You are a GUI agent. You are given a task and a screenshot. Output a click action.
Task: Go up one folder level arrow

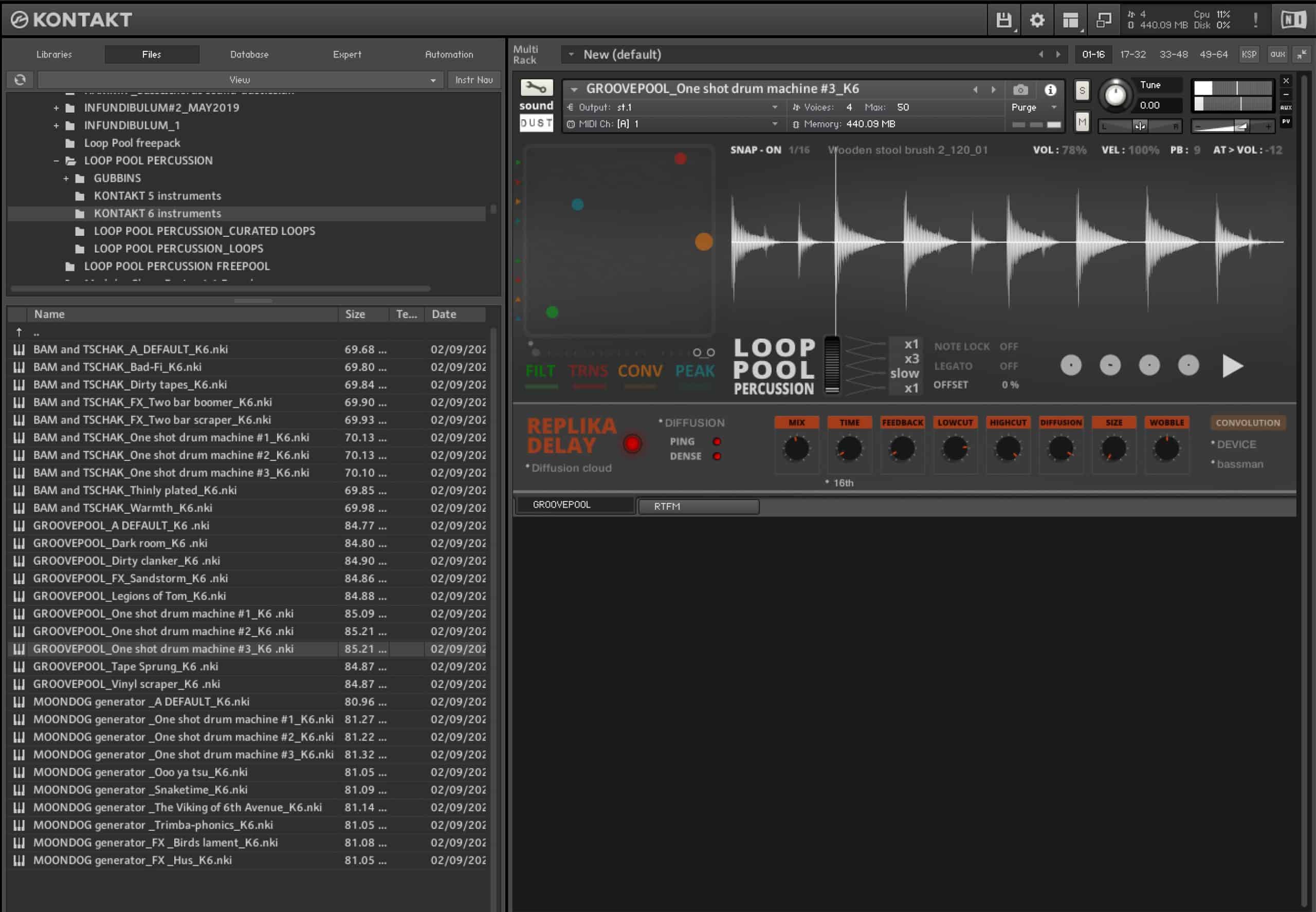(x=19, y=332)
